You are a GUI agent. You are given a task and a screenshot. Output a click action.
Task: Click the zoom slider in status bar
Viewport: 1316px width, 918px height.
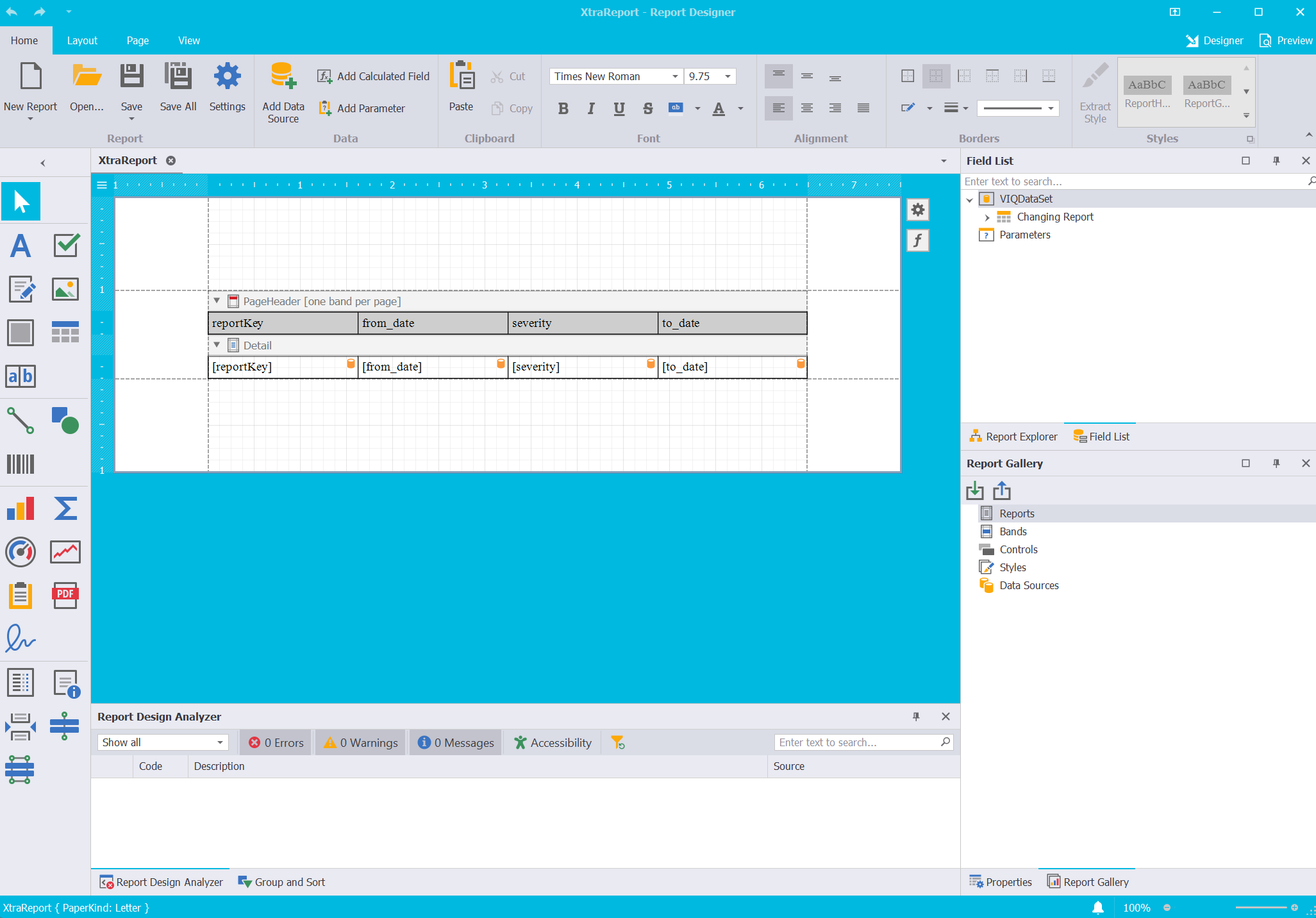tap(1260, 908)
